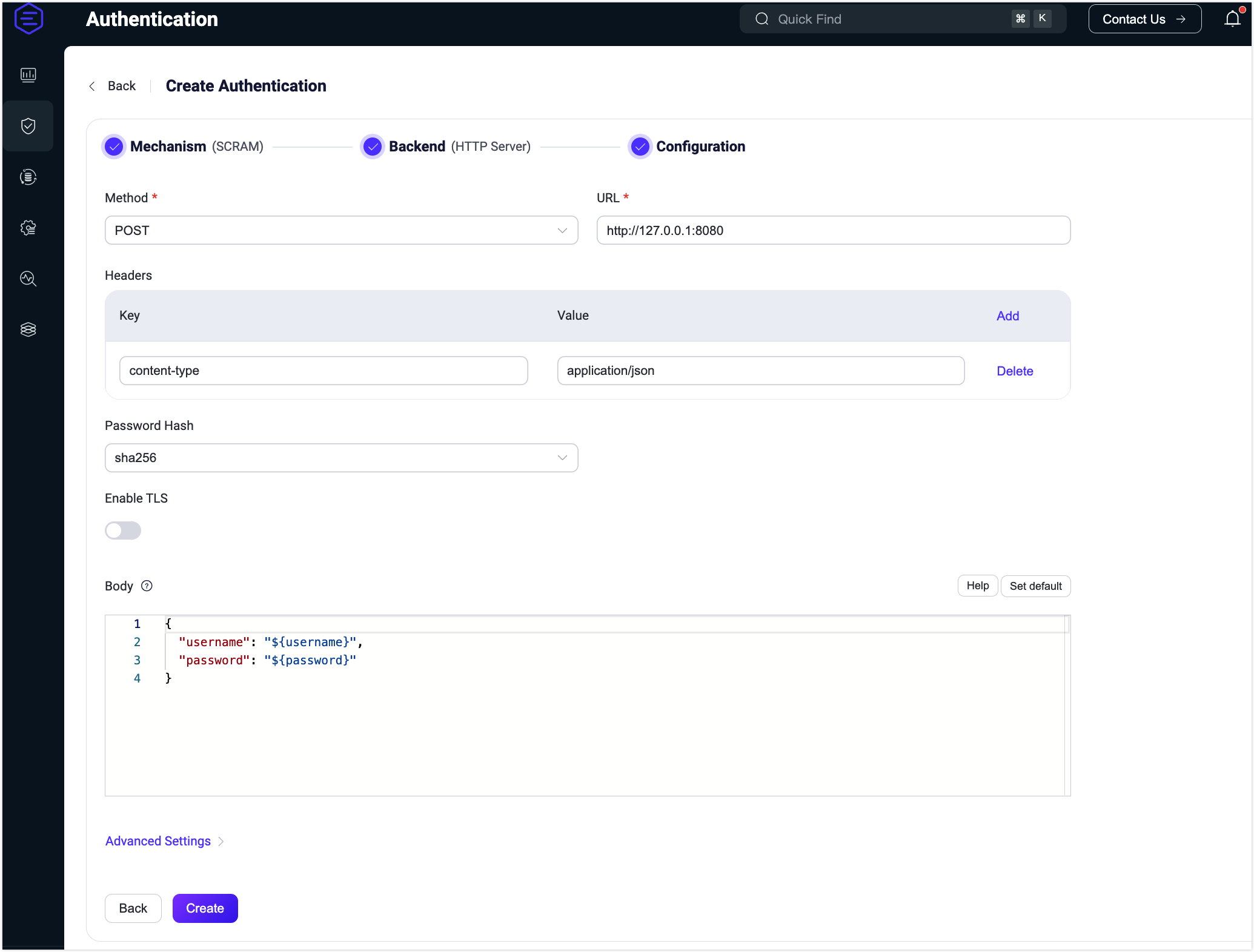Image resolution: width=1254 pixels, height=952 pixels.
Task: Click the analytics chart icon in sidebar
Action: click(27, 74)
